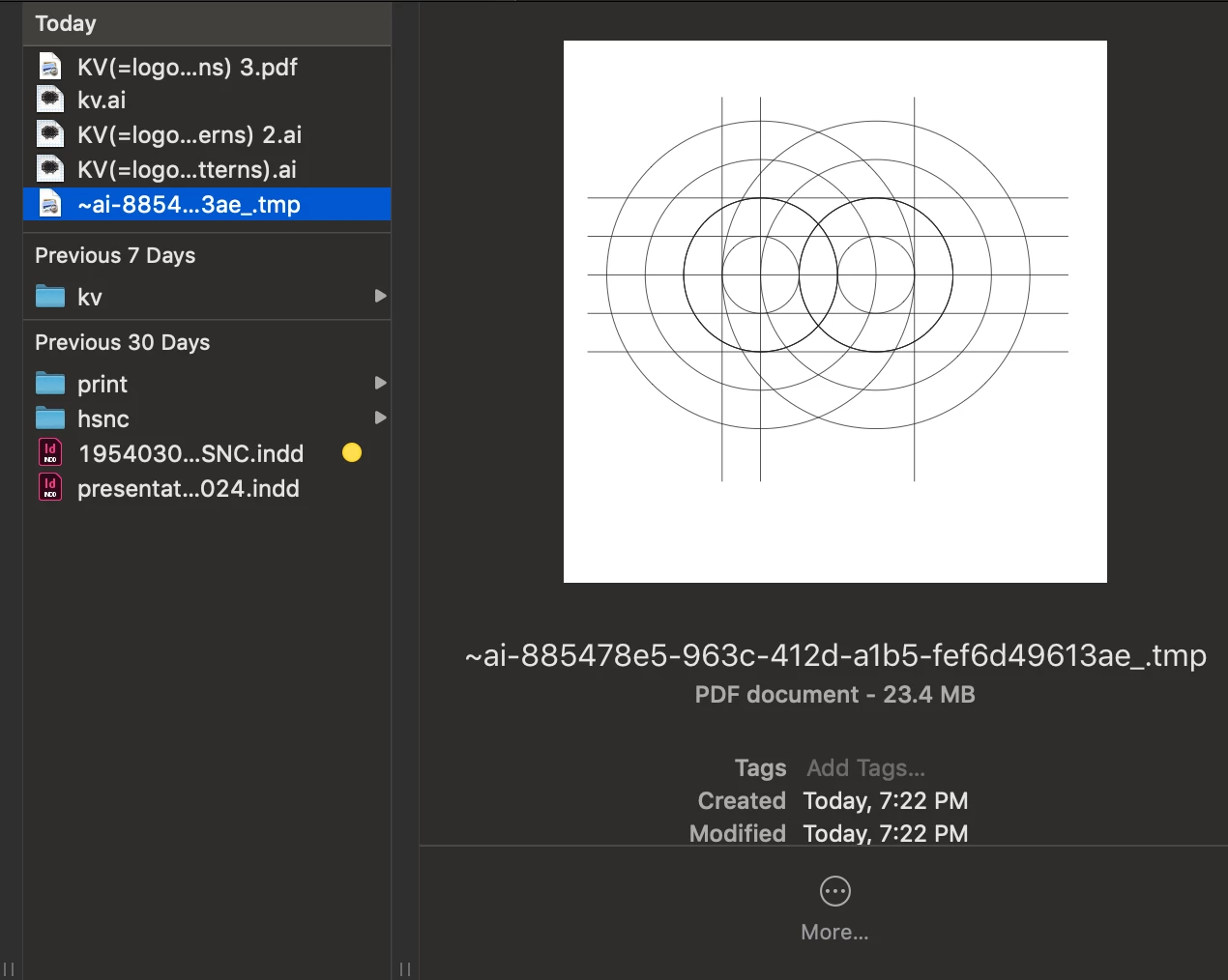Expand the print folder arrow
The image size is (1228, 980).
click(380, 383)
